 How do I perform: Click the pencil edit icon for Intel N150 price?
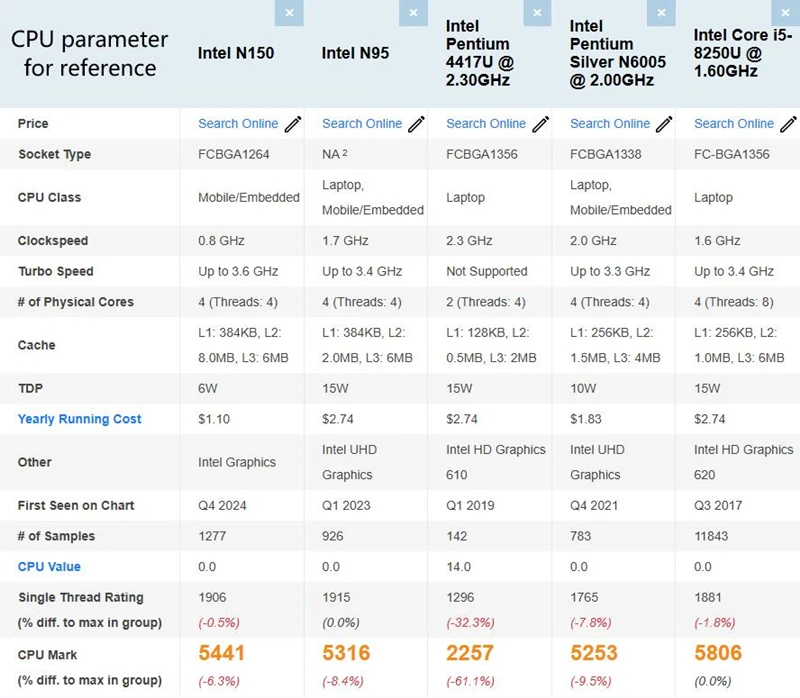(293, 124)
